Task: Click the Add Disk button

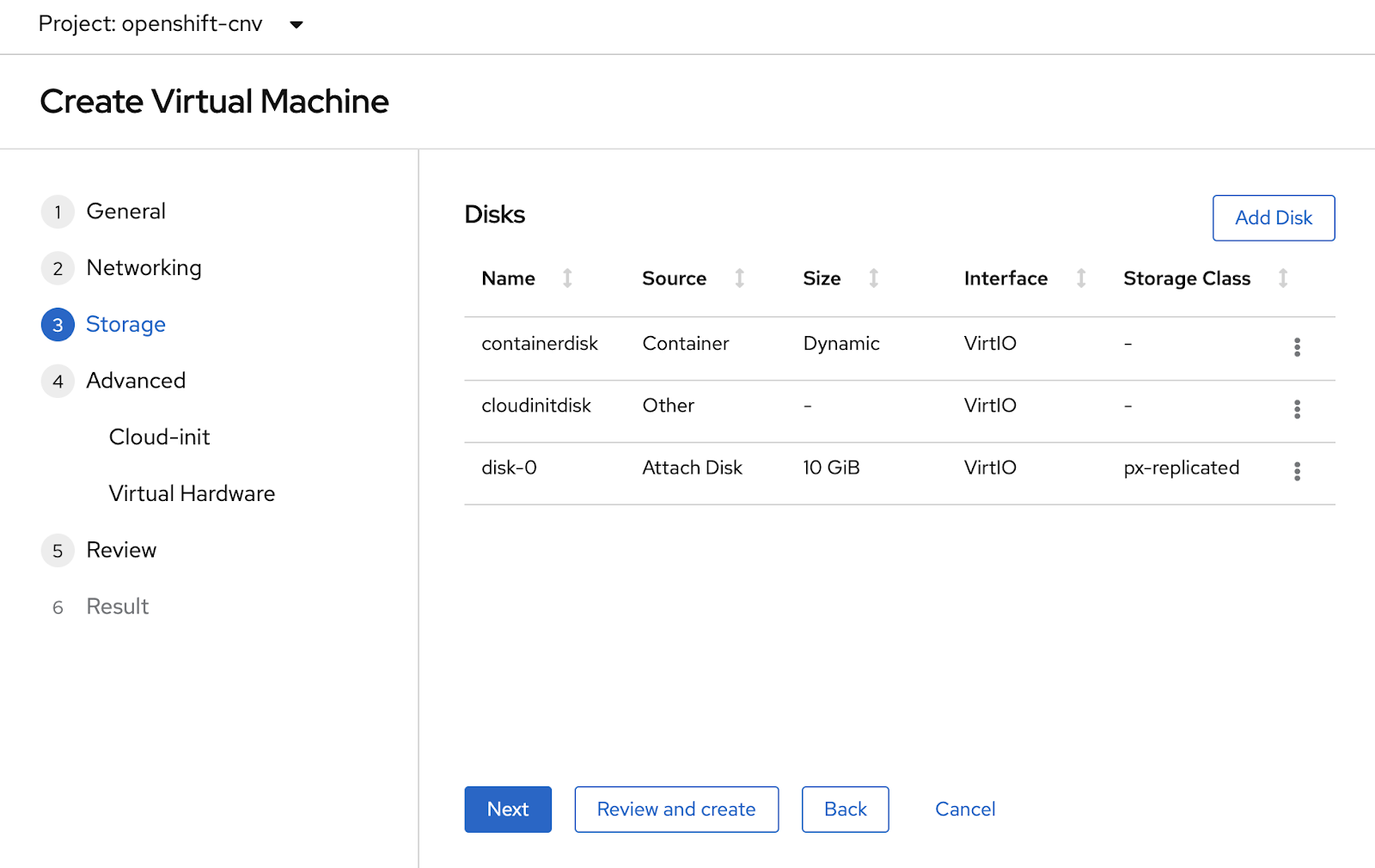Action: click(1273, 217)
